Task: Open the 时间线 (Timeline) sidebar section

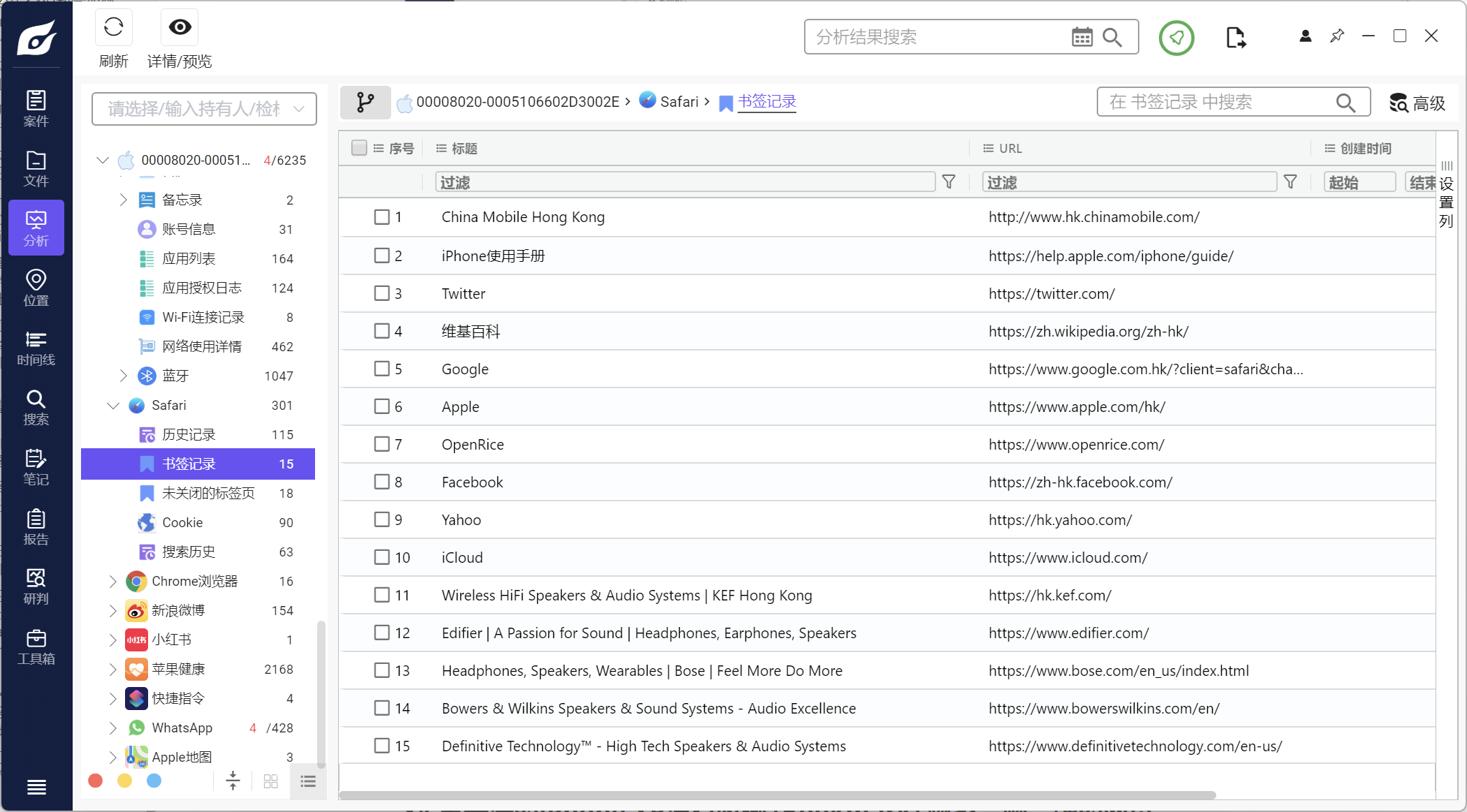Action: click(x=36, y=348)
